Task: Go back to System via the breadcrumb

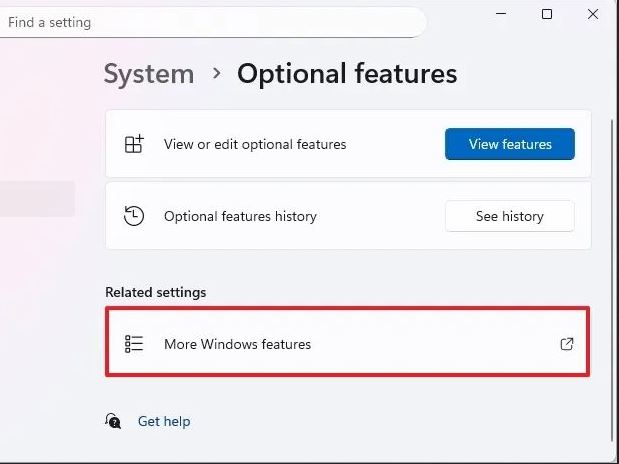Action: pyautogui.click(x=149, y=74)
